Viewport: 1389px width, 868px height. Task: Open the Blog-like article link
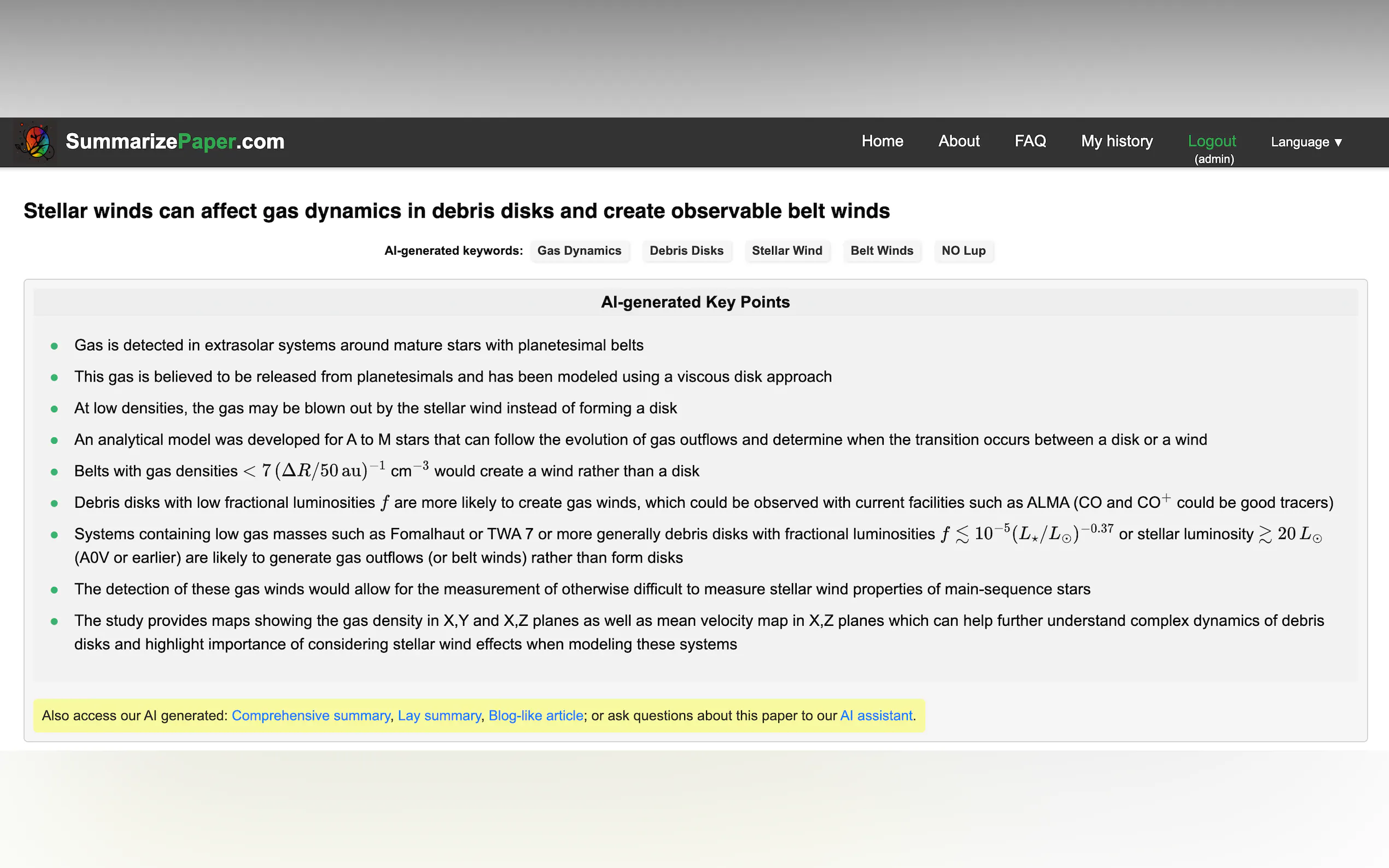coord(536,716)
